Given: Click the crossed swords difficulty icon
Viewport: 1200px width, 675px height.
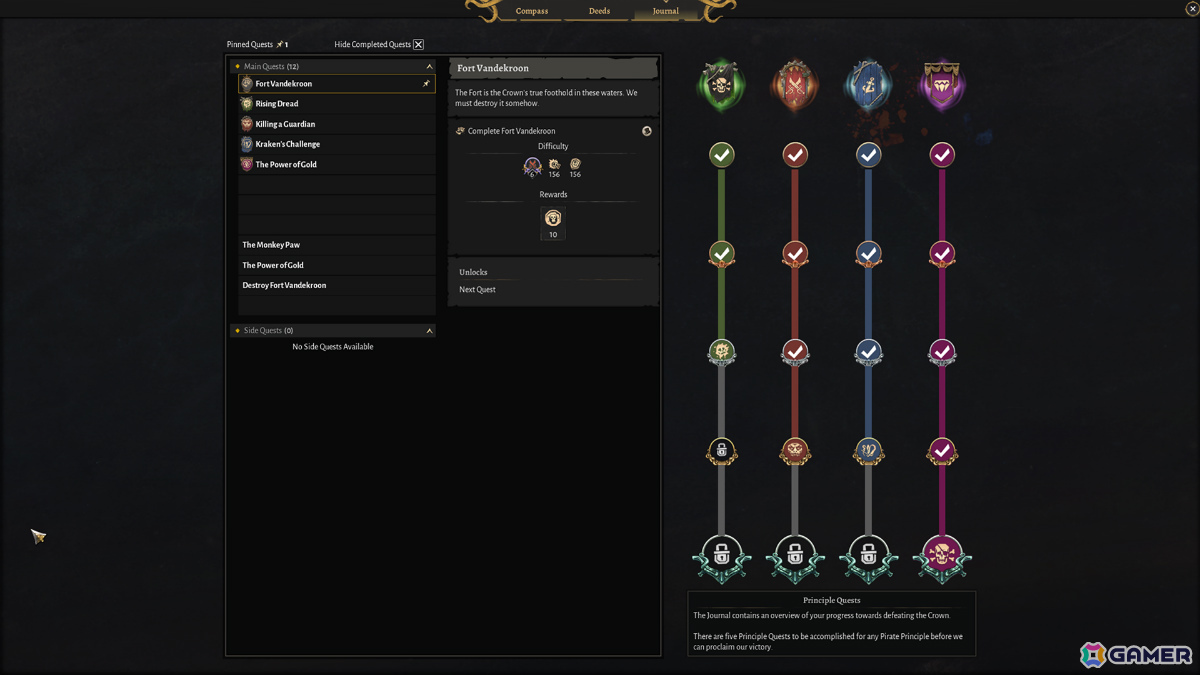Looking at the screenshot, I should coord(532,167).
